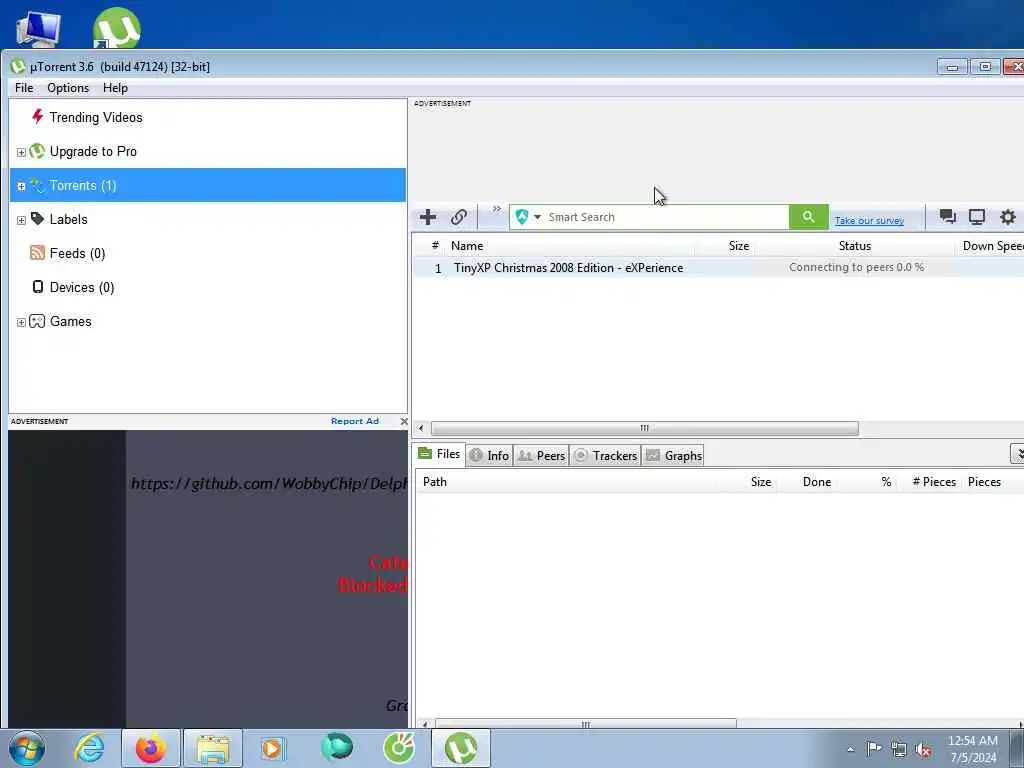The image size is (1024, 768).
Task: Click the green Smart Search magnifier button
Action: click(x=808, y=217)
